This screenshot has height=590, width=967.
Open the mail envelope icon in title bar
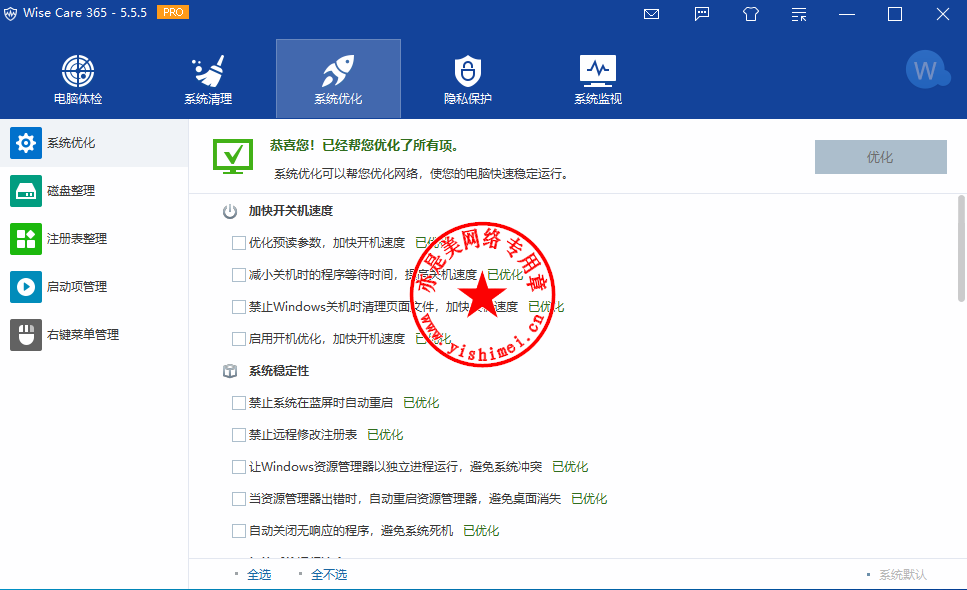coord(651,14)
